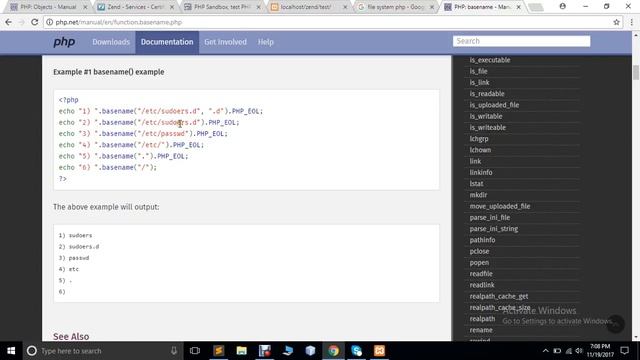
Task: Open the Chrome three-dot menu
Action: 631,22
